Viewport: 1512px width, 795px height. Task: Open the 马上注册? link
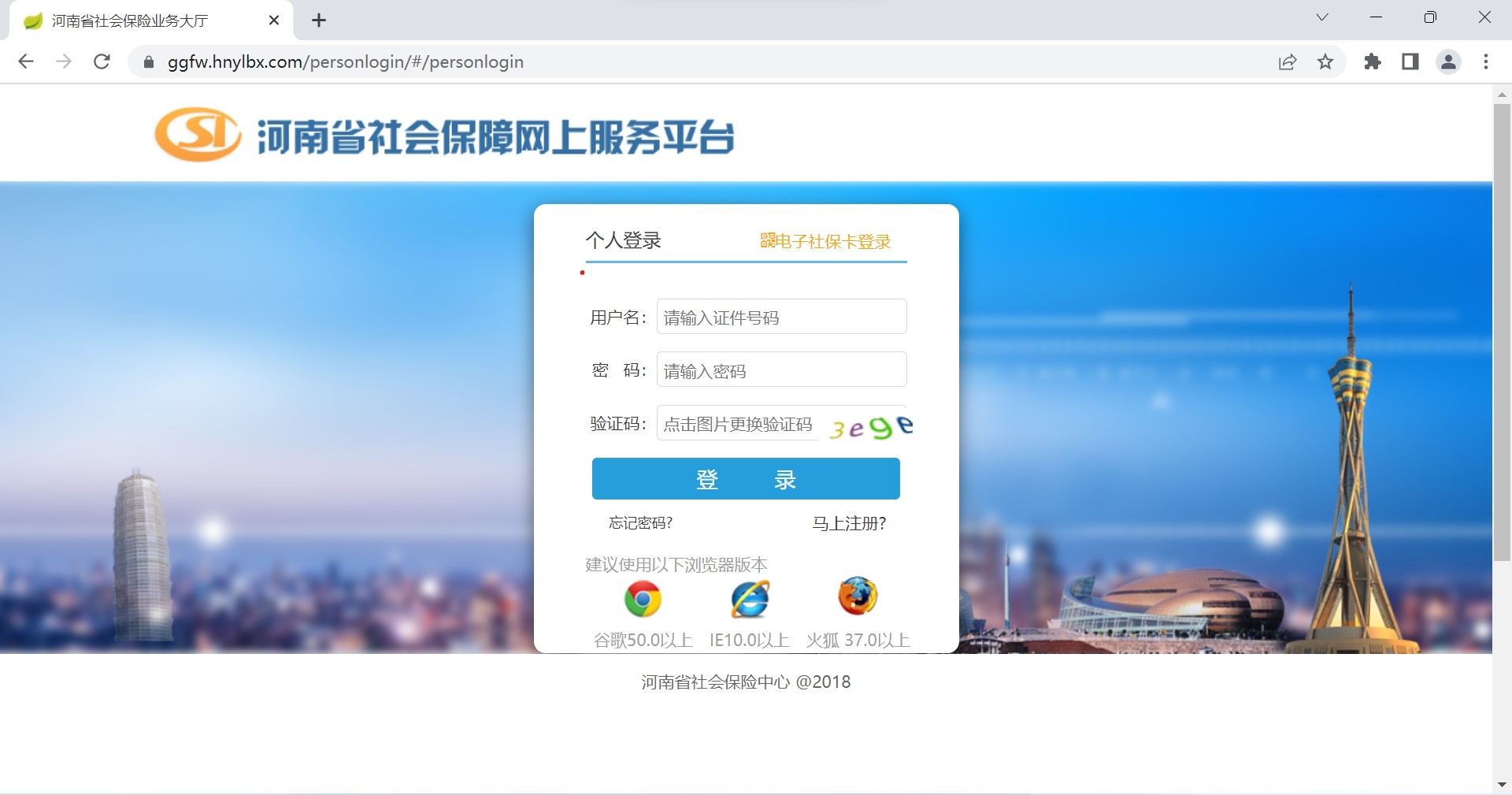click(849, 523)
